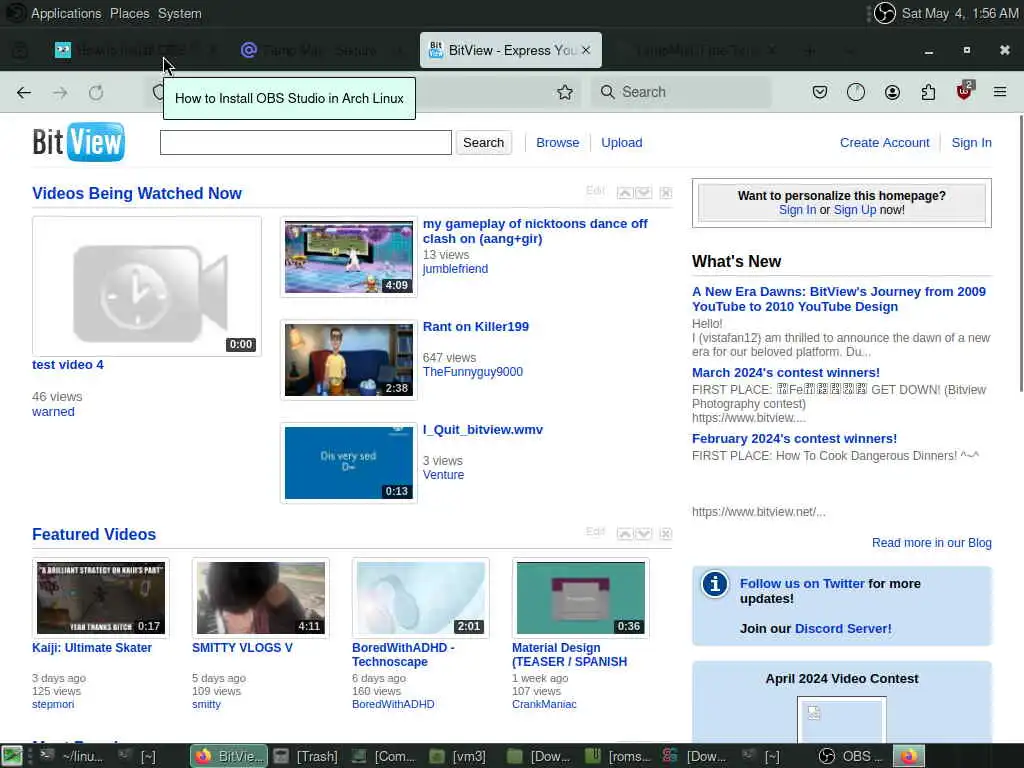This screenshot has width=1024, height=768.
Task: Go back with the browser back arrow
Action: (24, 92)
